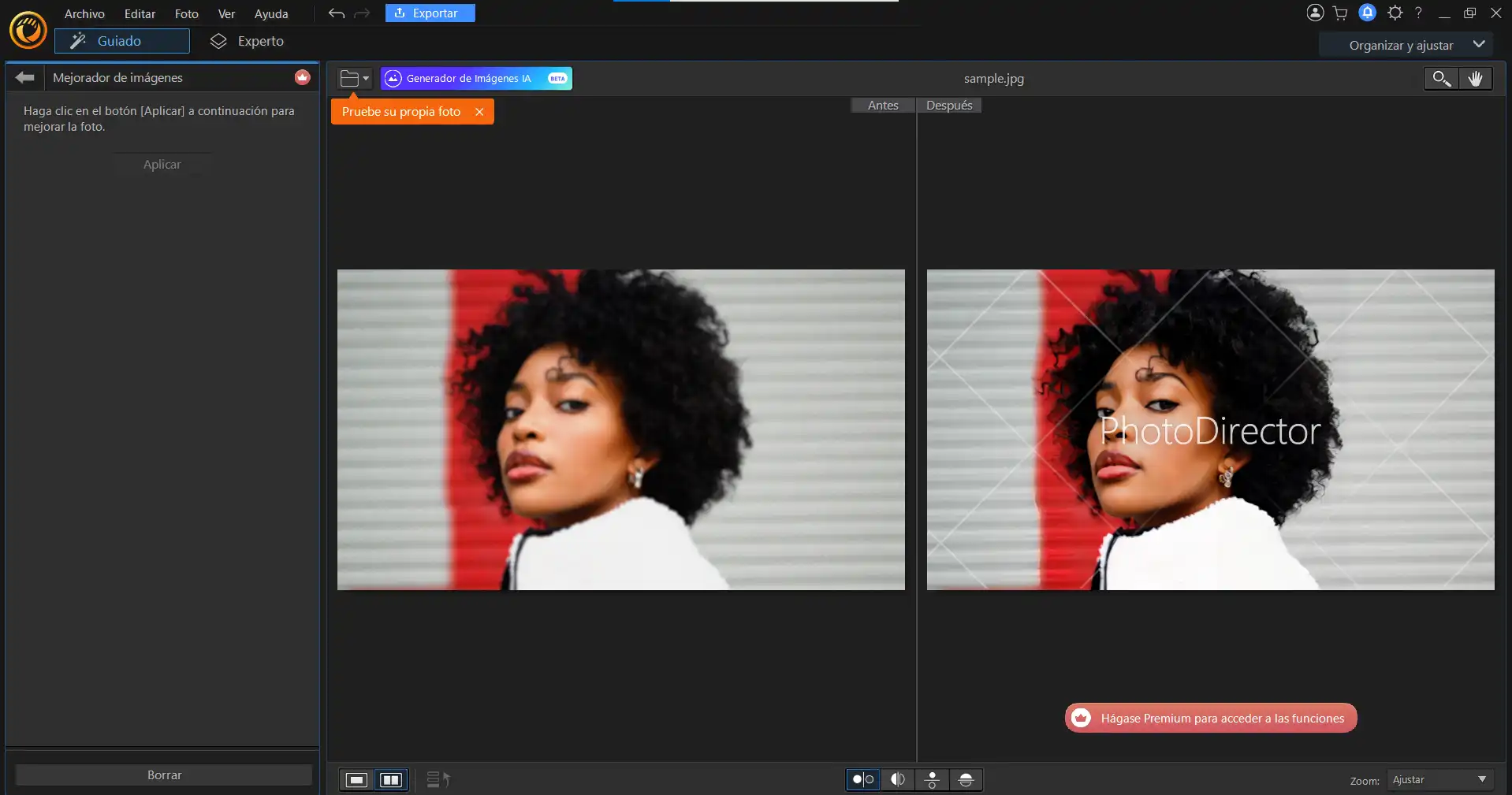Click the Aplicar button

[162, 164]
